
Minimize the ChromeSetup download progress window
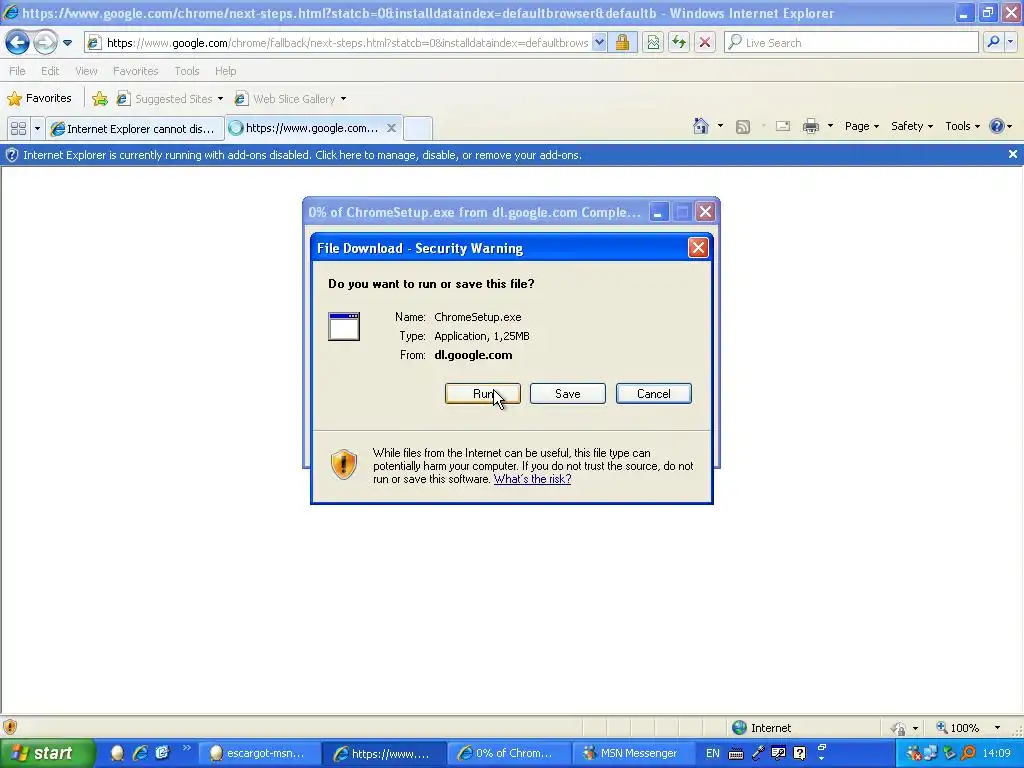(x=658, y=212)
